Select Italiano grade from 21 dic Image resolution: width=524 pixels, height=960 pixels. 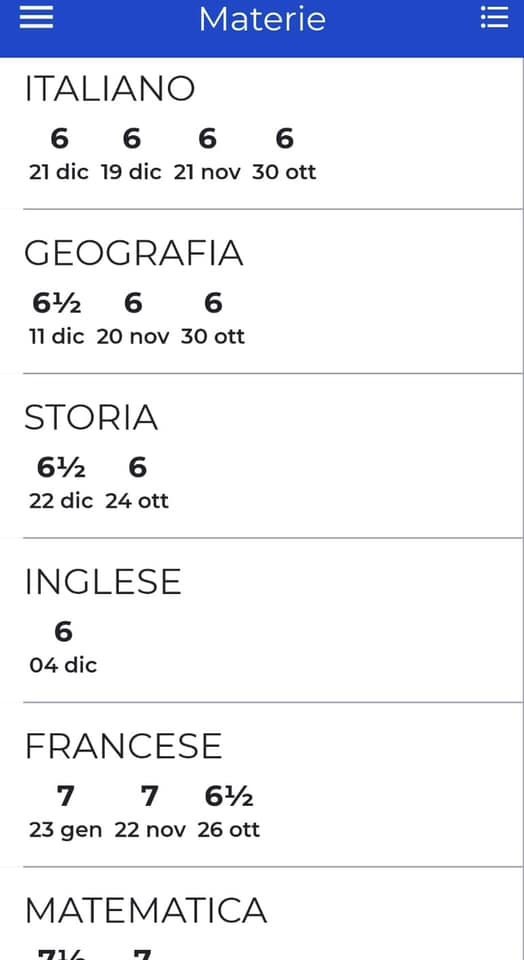tap(59, 154)
